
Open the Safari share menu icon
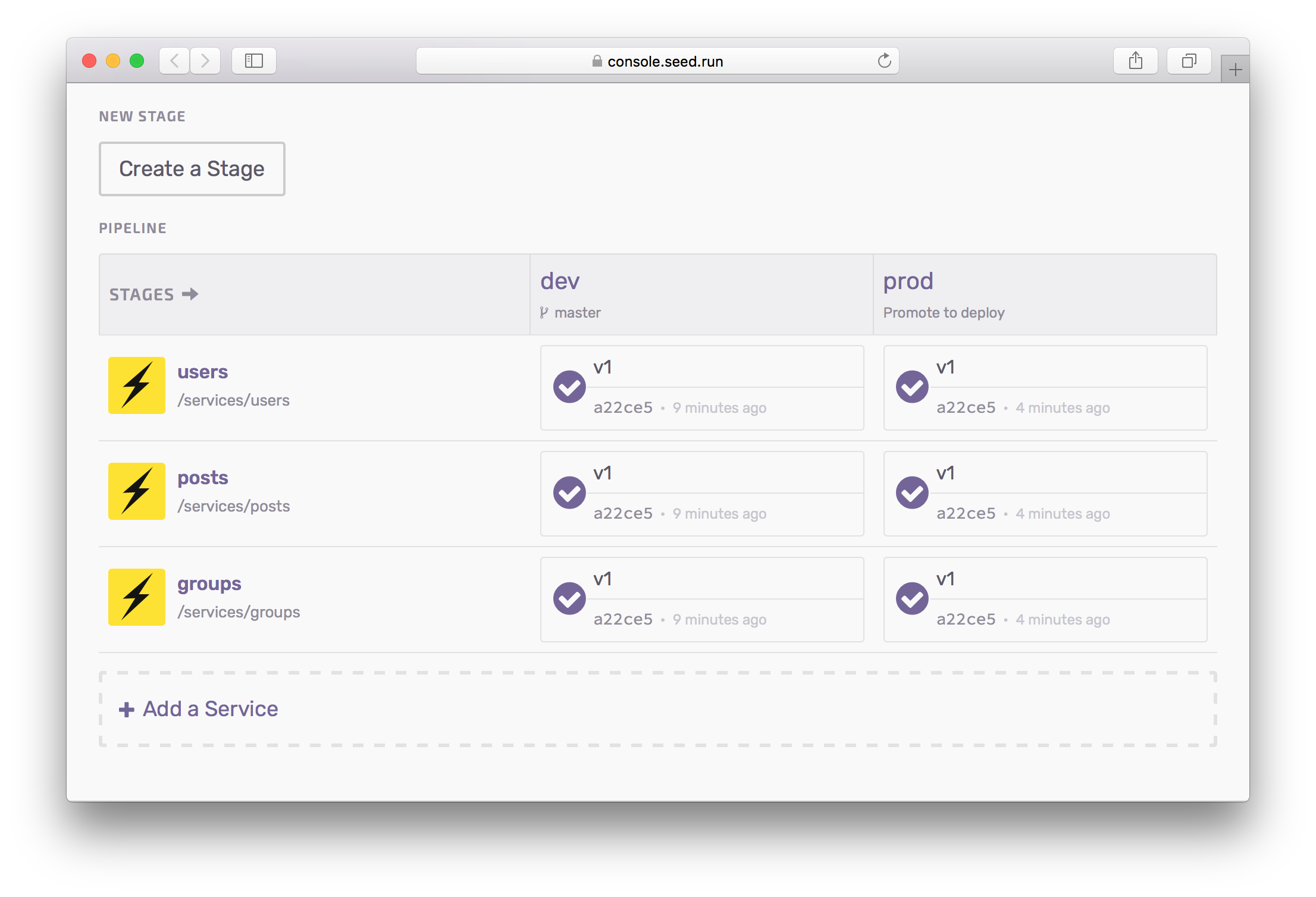(x=1135, y=61)
